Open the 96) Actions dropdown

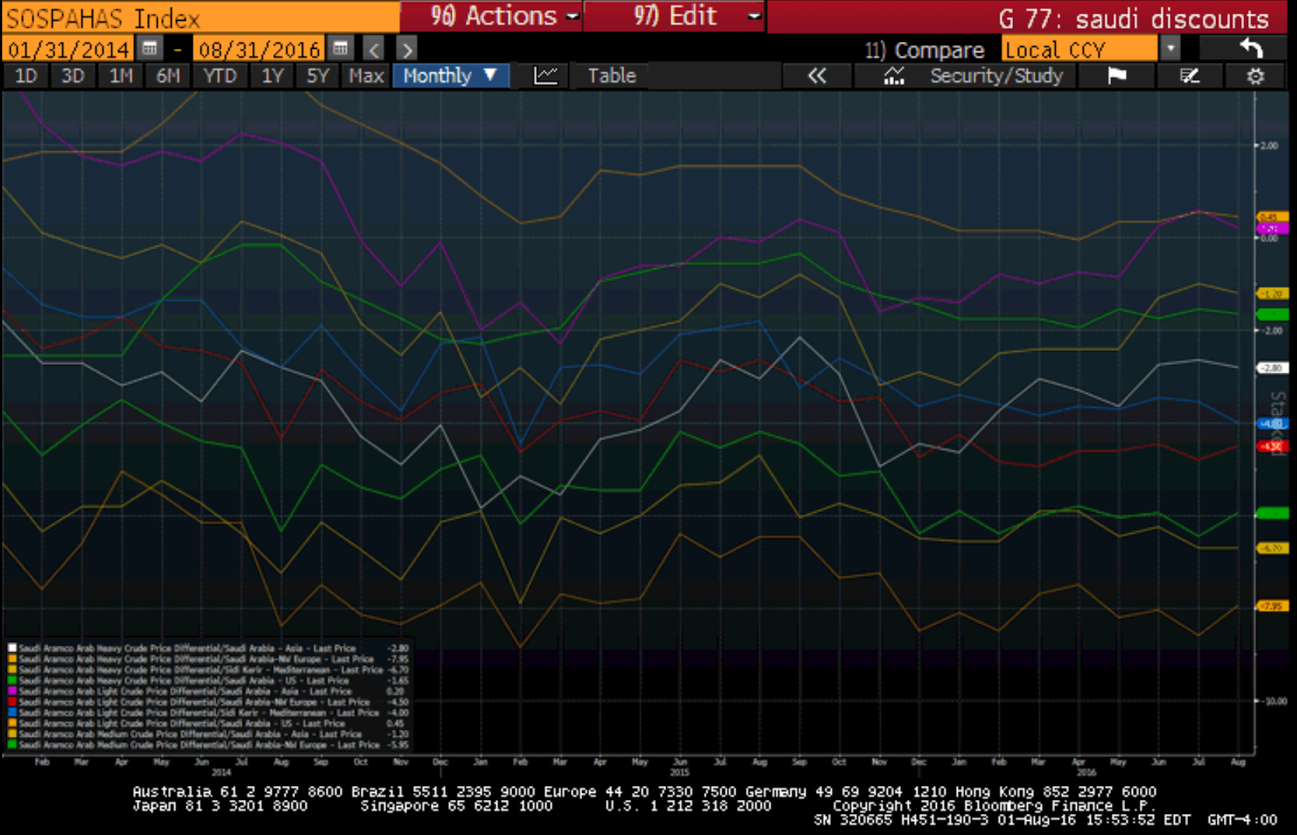tap(490, 16)
